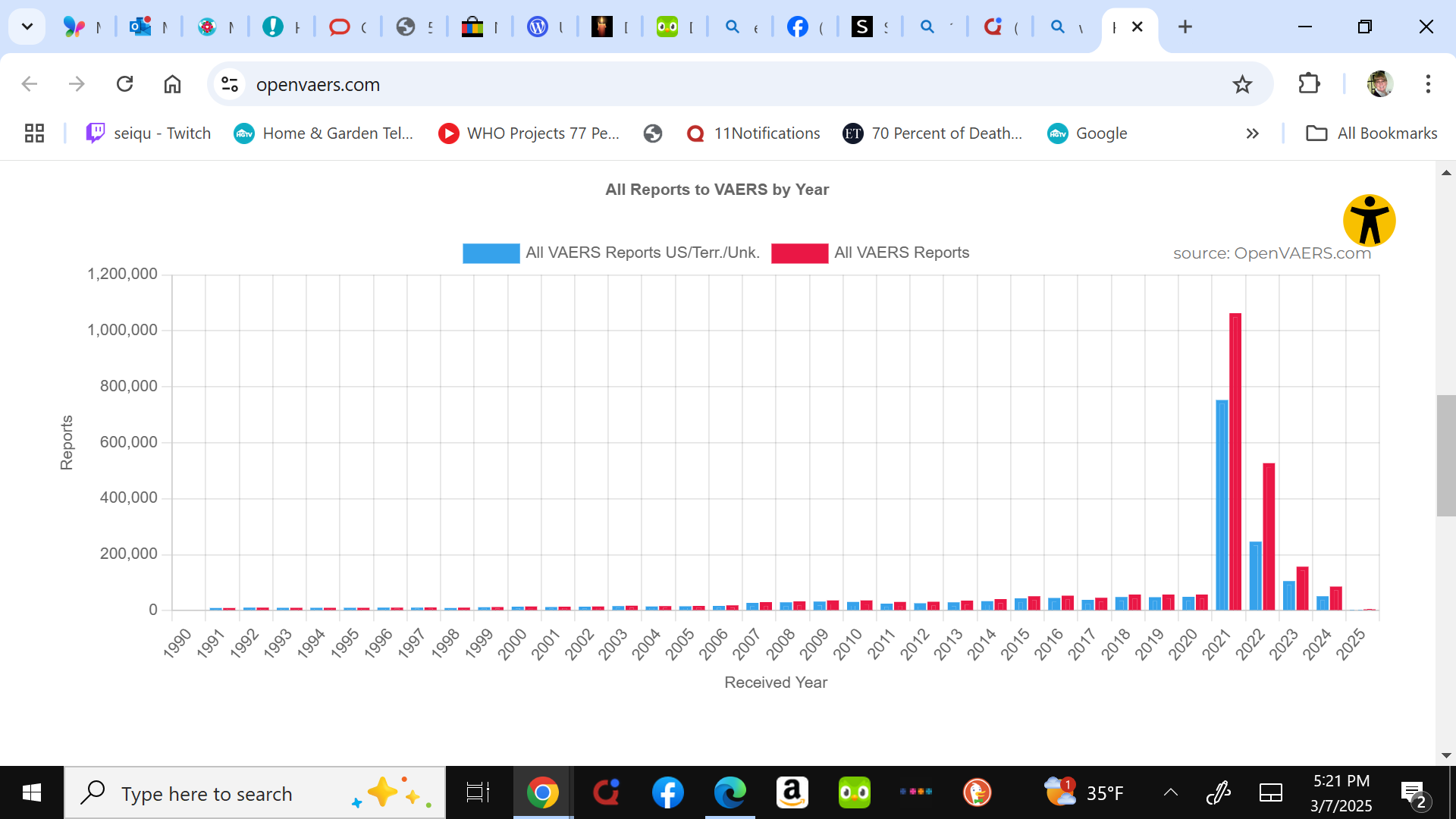Open Duolingo from the taskbar
The image size is (1456, 819).
coord(854,793)
